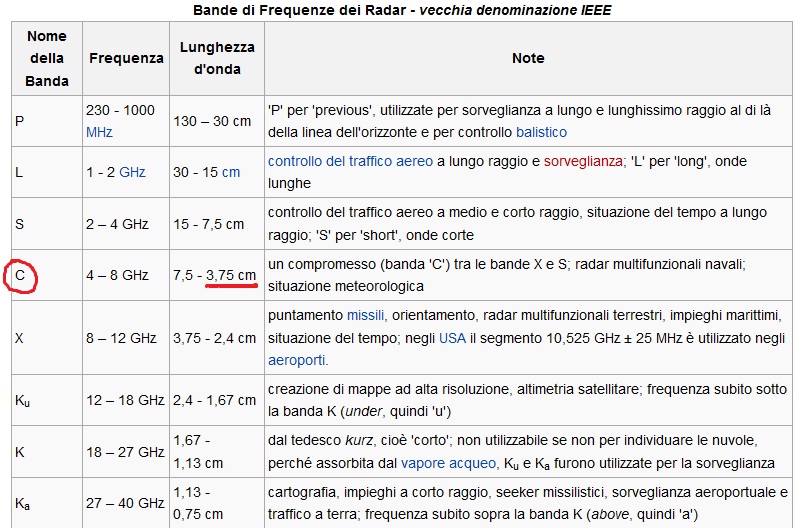Select the 'K' band name cell
The height and width of the screenshot is (528, 797).
47,452
